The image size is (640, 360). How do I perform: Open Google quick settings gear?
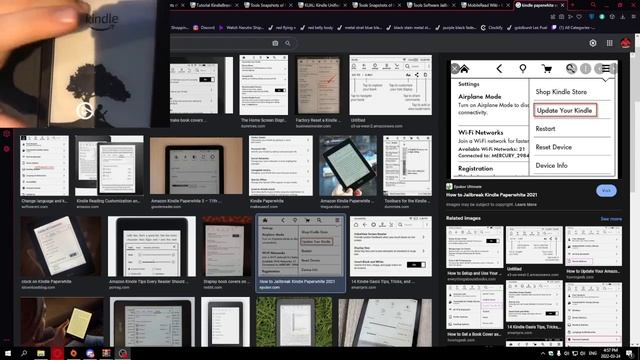pyautogui.click(x=593, y=43)
